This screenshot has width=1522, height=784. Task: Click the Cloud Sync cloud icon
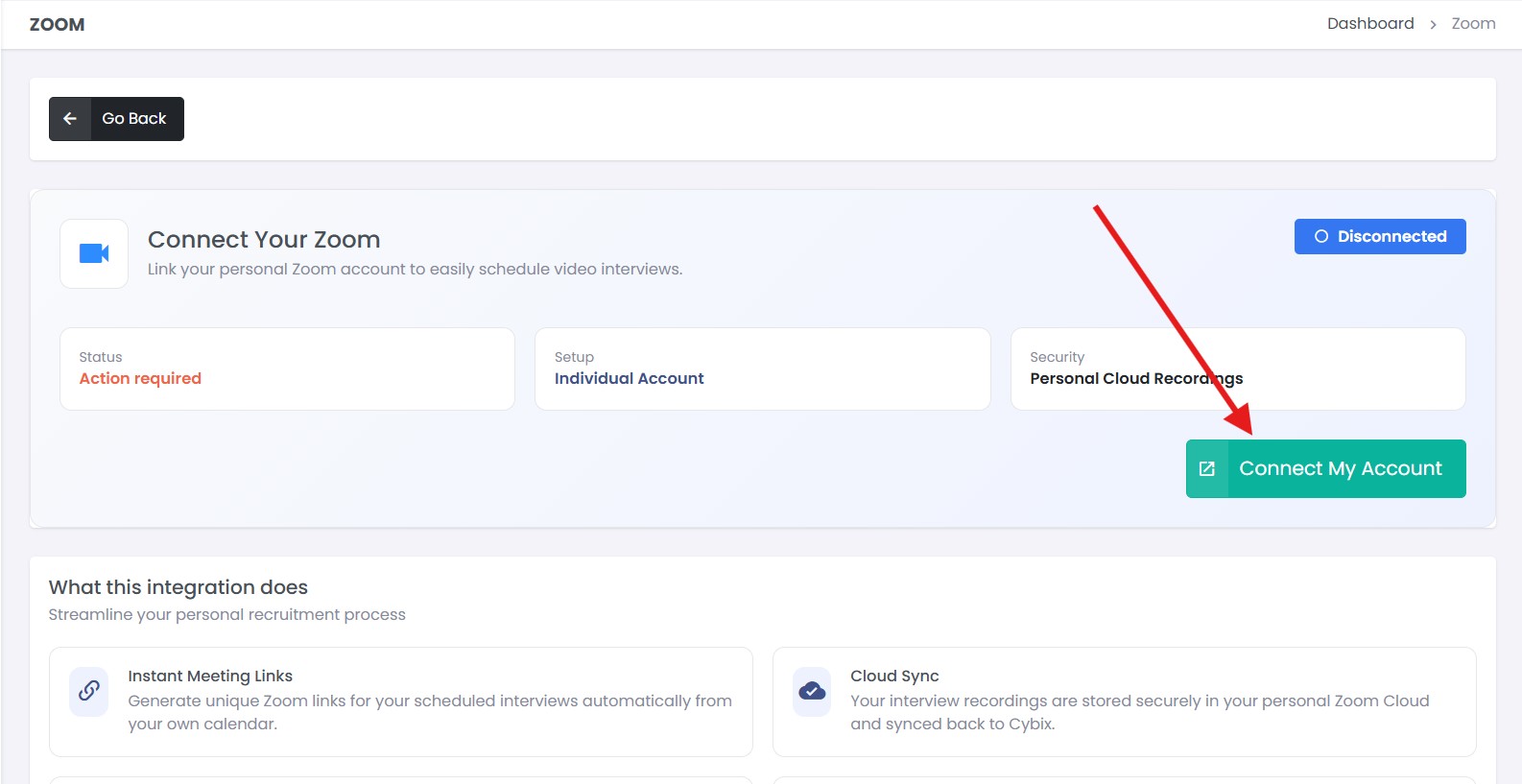click(812, 691)
